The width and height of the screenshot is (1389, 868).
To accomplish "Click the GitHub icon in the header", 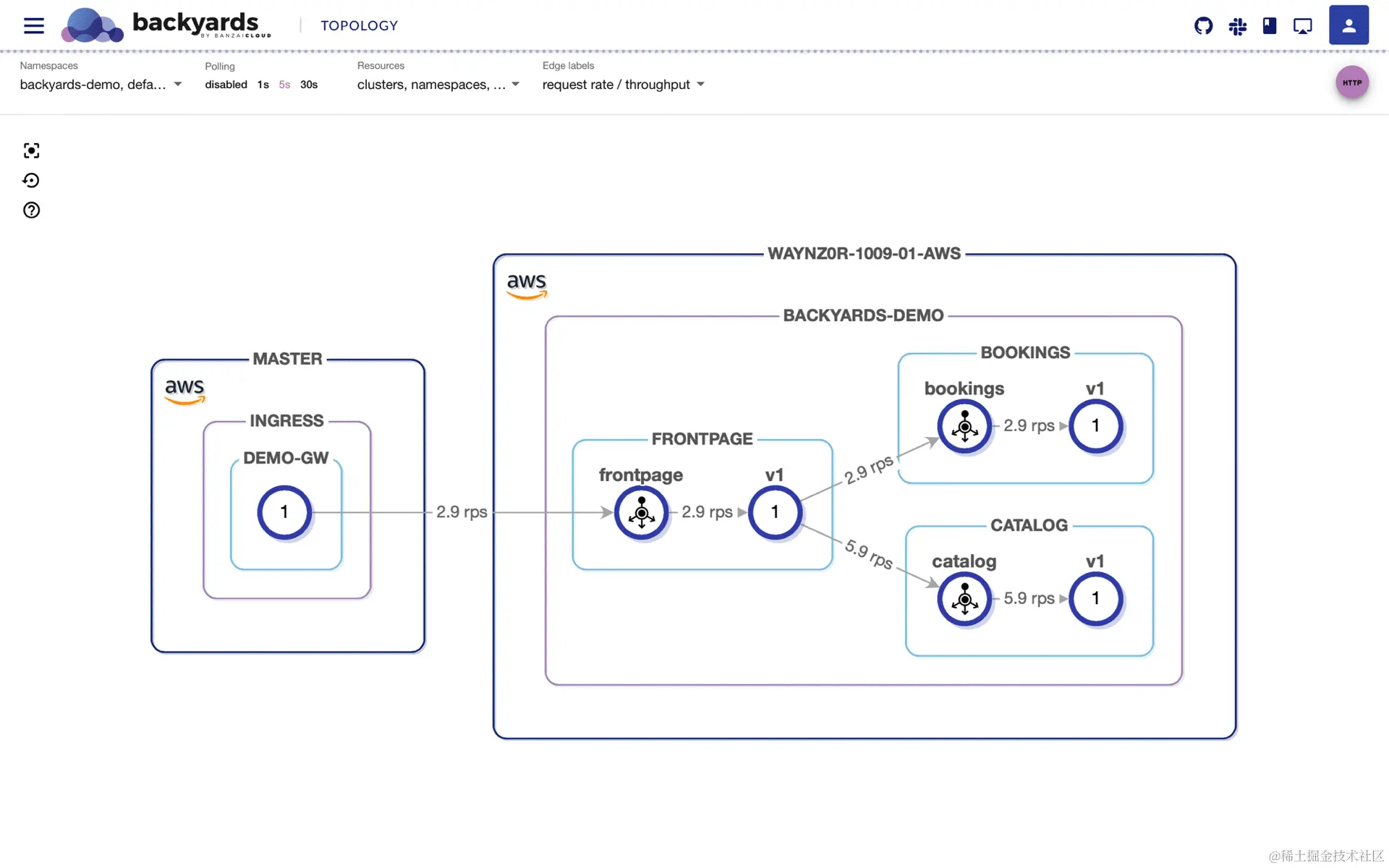I will [1203, 26].
